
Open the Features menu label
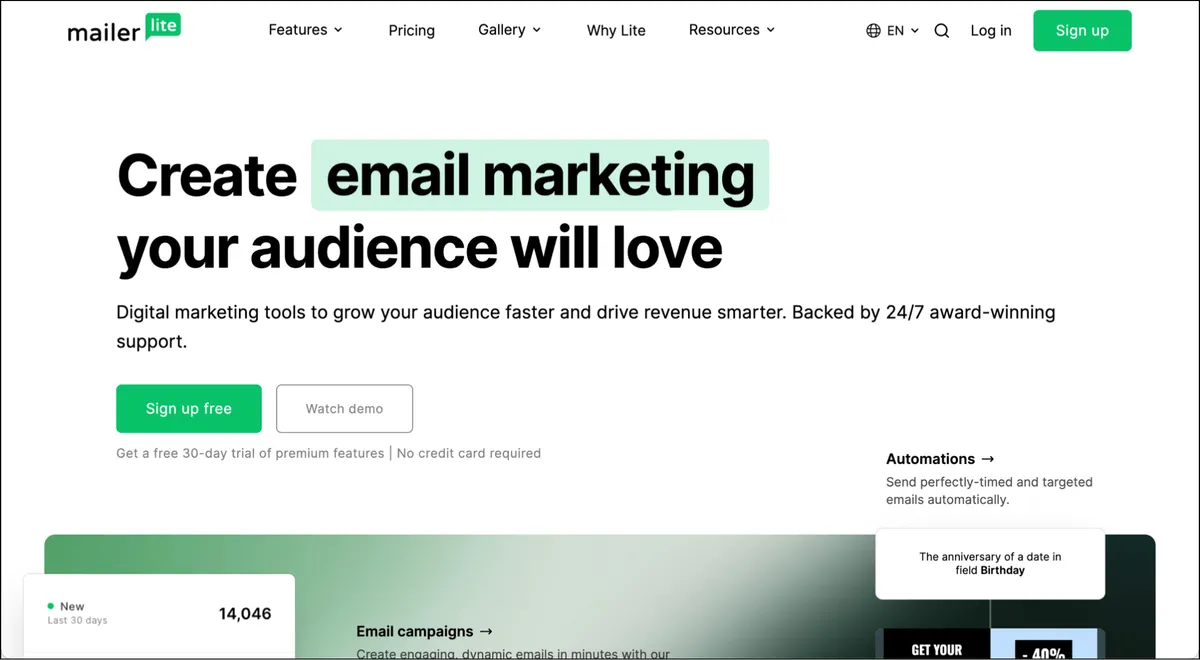[298, 30]
